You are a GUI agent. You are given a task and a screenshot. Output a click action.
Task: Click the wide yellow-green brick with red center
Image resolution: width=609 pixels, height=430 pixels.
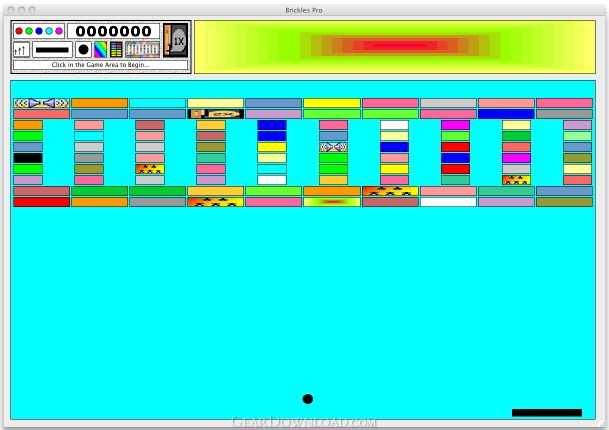coord(332,202)
